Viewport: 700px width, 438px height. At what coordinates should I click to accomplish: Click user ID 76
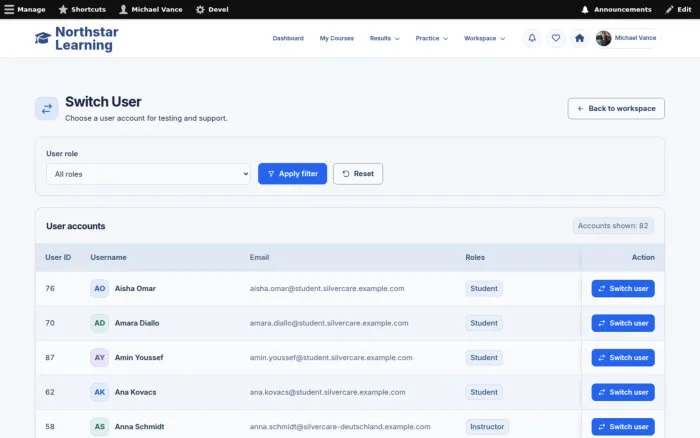point(50,288)
